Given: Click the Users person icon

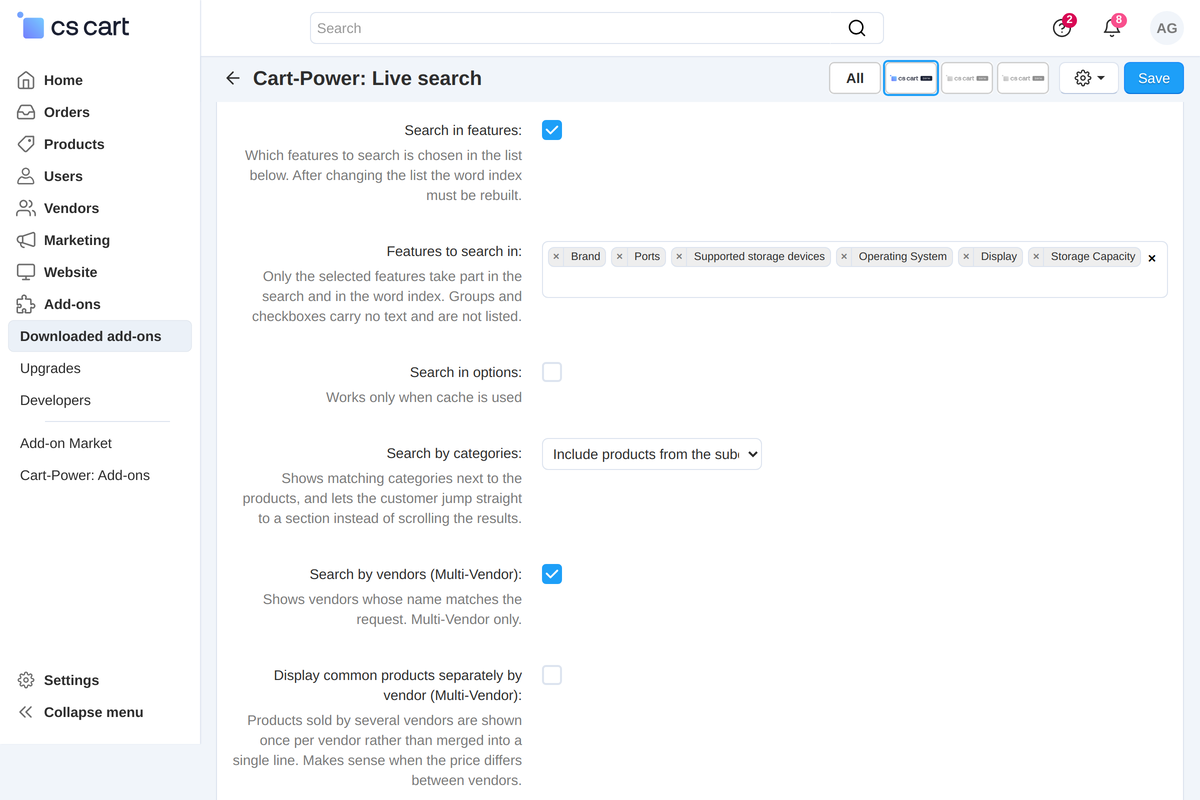Looking at the screenshot, I should coord(26,176).
